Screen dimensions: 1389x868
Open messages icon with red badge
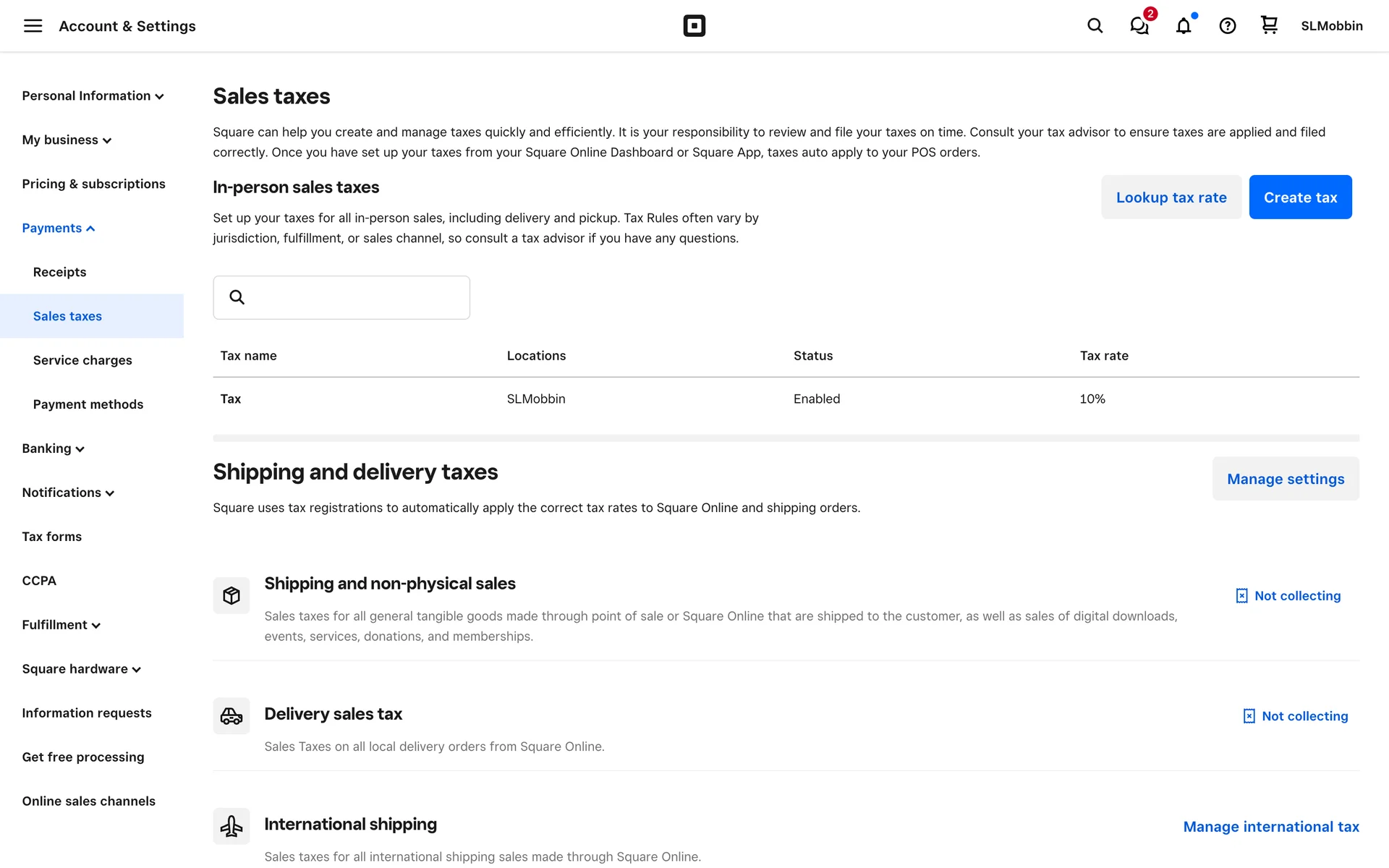click(x=1139, y=26)
